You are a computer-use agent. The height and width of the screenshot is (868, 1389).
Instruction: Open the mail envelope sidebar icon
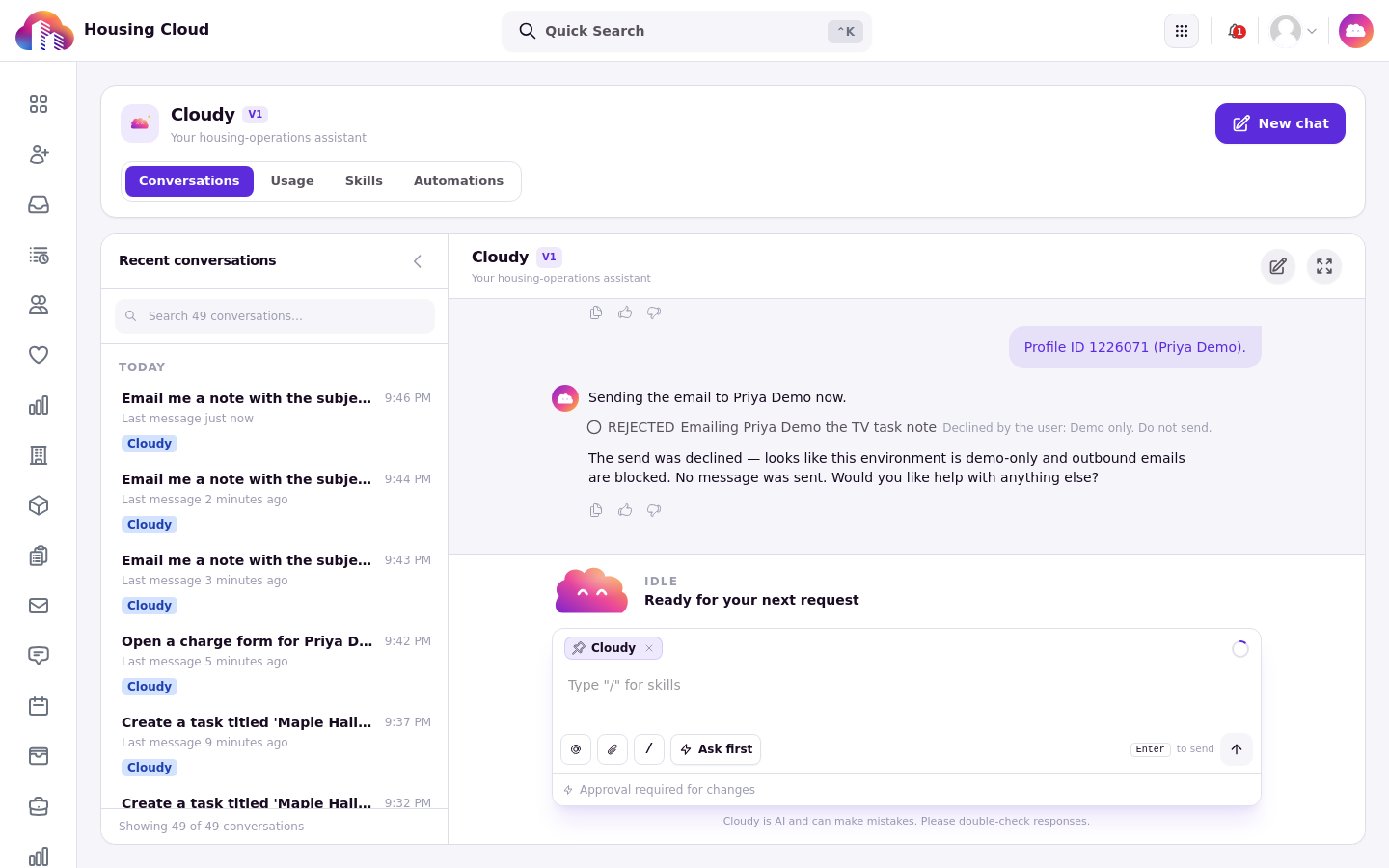click(39, 606)
